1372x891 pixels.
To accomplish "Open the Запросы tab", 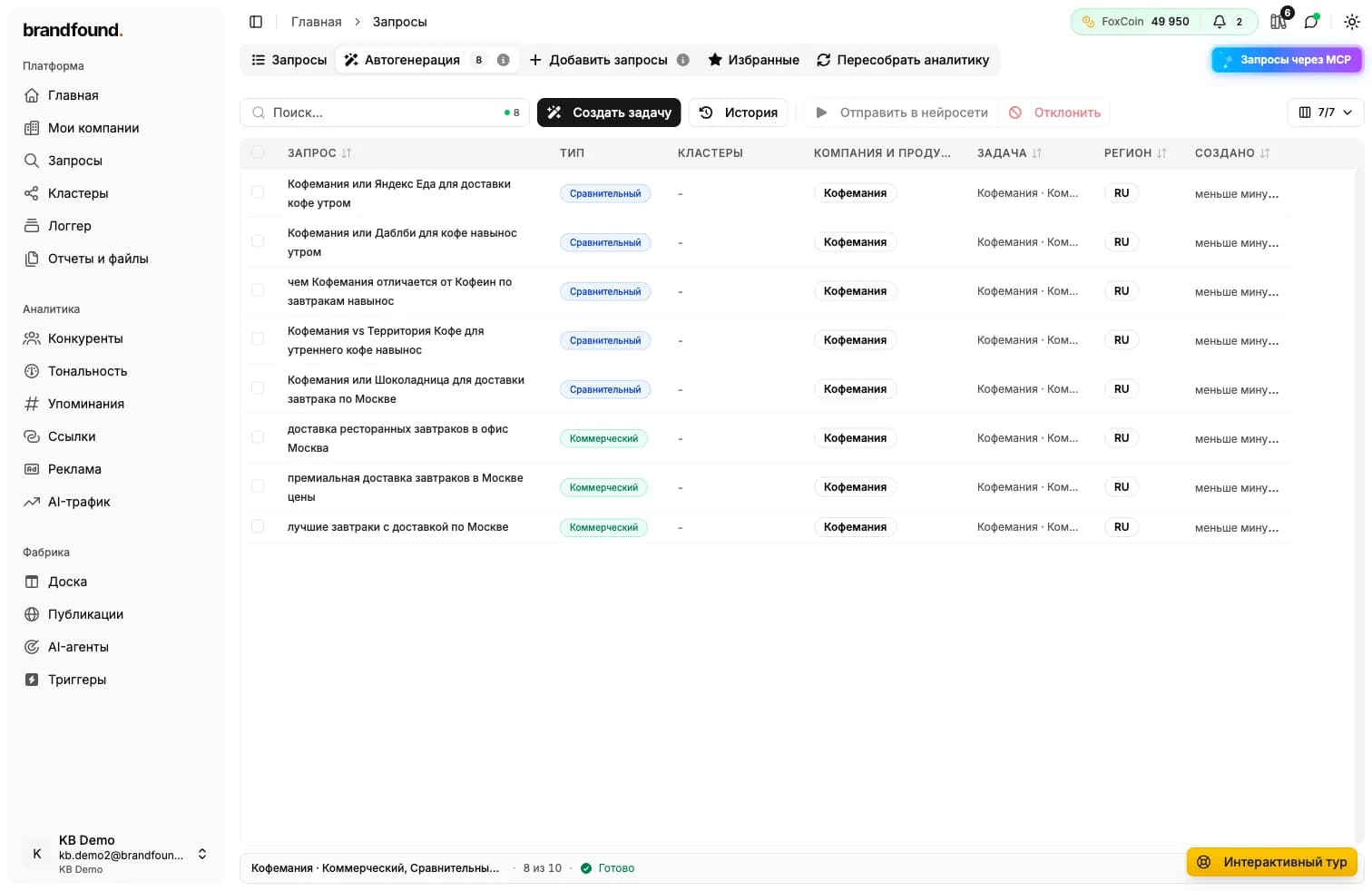I will click(x=289, y=60).
